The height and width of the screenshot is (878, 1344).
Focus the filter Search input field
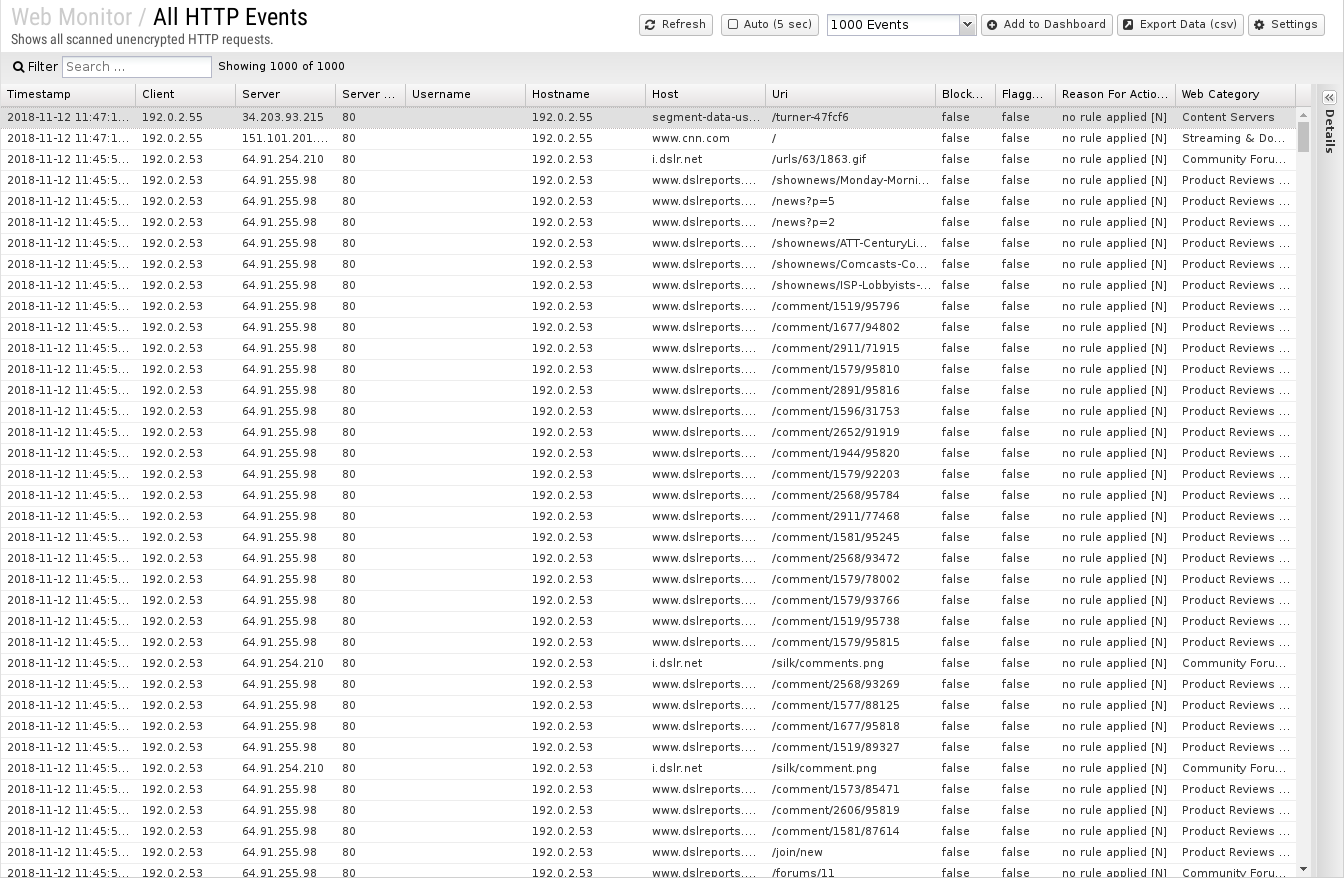tap(137, 67)
